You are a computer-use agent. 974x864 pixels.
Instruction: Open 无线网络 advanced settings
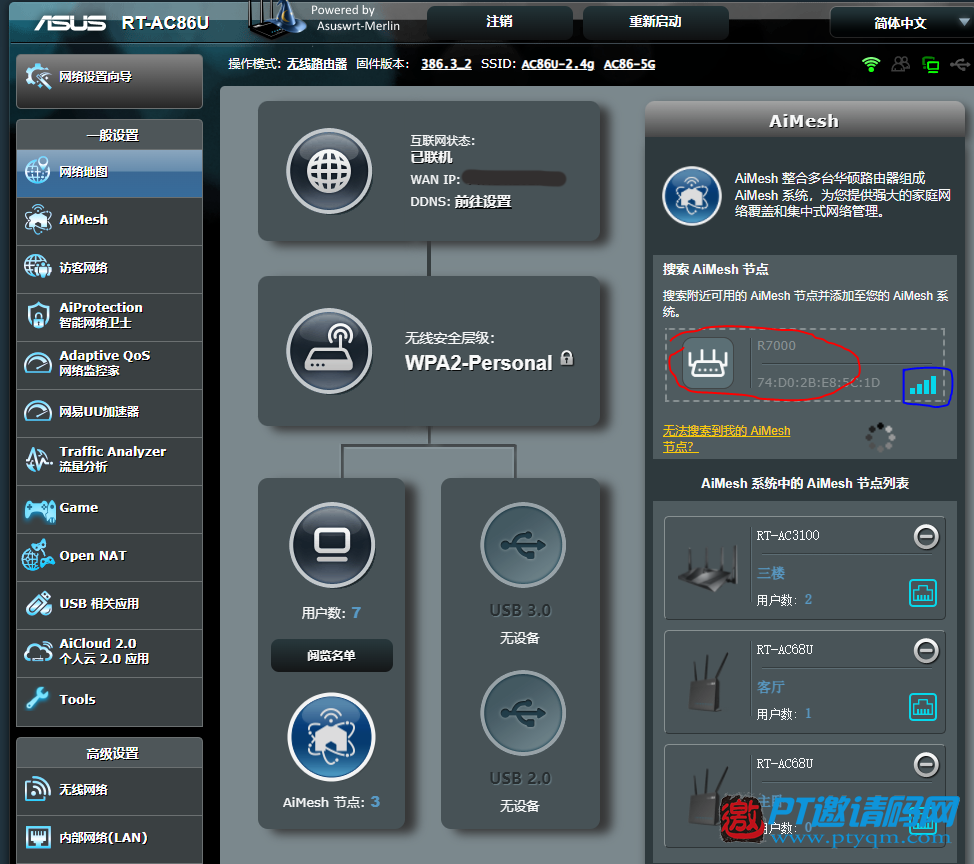pos(109,791)
